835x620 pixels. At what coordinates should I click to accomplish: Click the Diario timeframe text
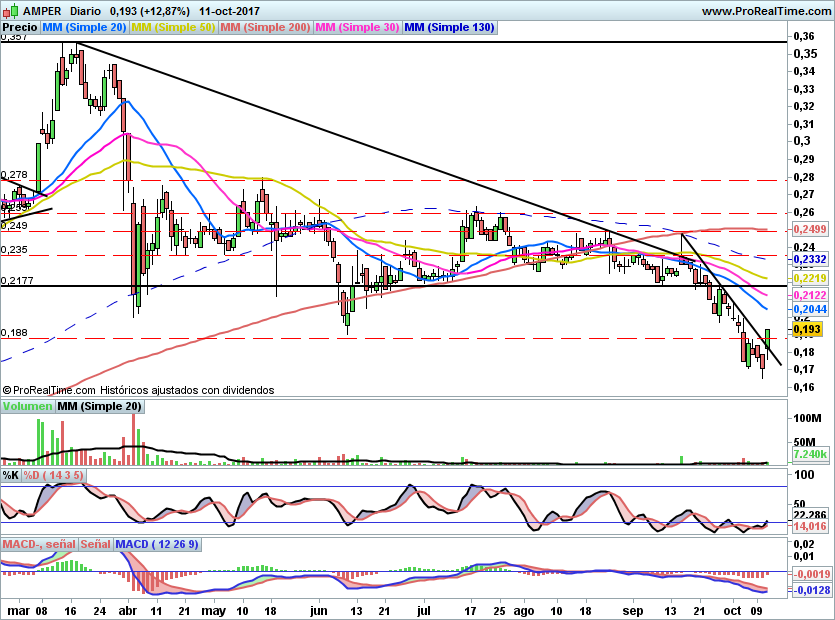coord(86,11)
